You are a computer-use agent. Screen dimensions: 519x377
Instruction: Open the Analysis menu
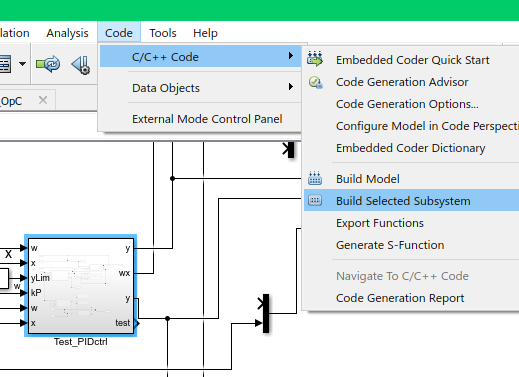(67, 33)
